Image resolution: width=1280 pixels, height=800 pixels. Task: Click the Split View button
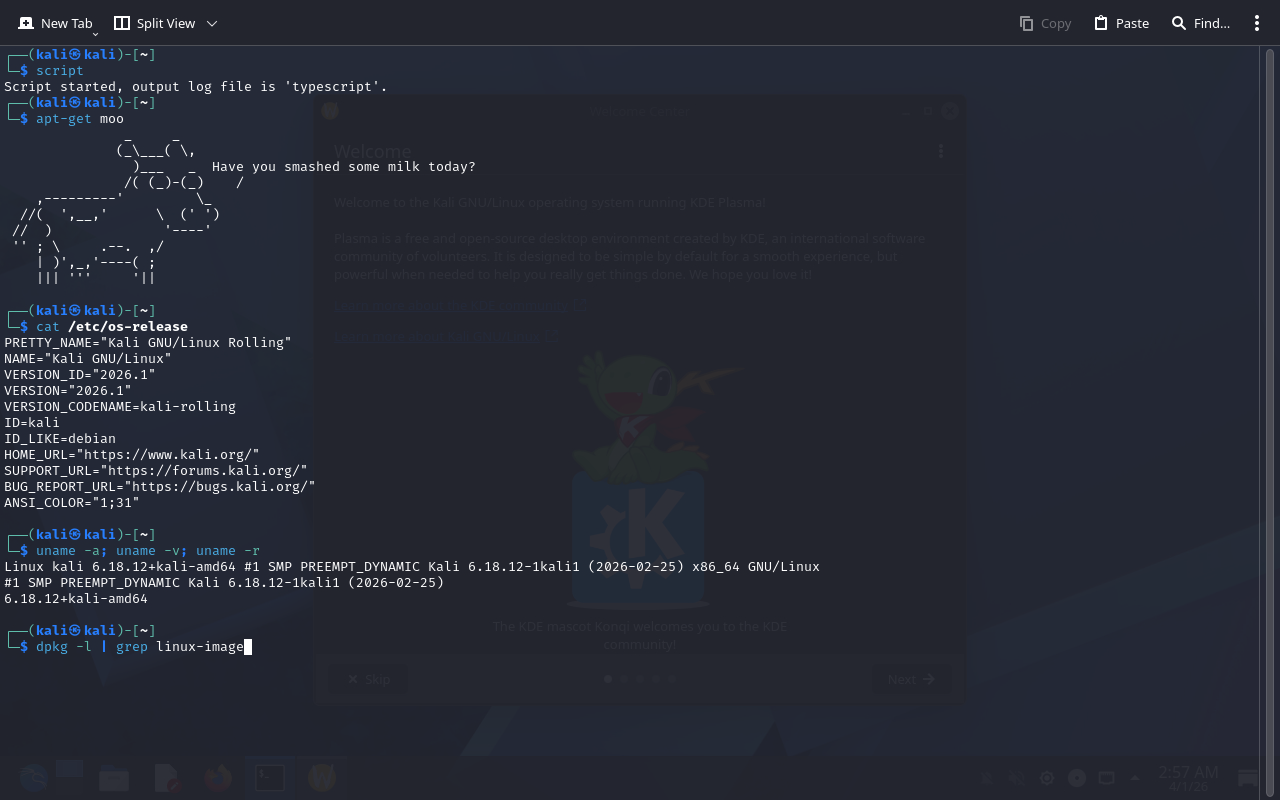pyautogui.click(x=154, y=23)
